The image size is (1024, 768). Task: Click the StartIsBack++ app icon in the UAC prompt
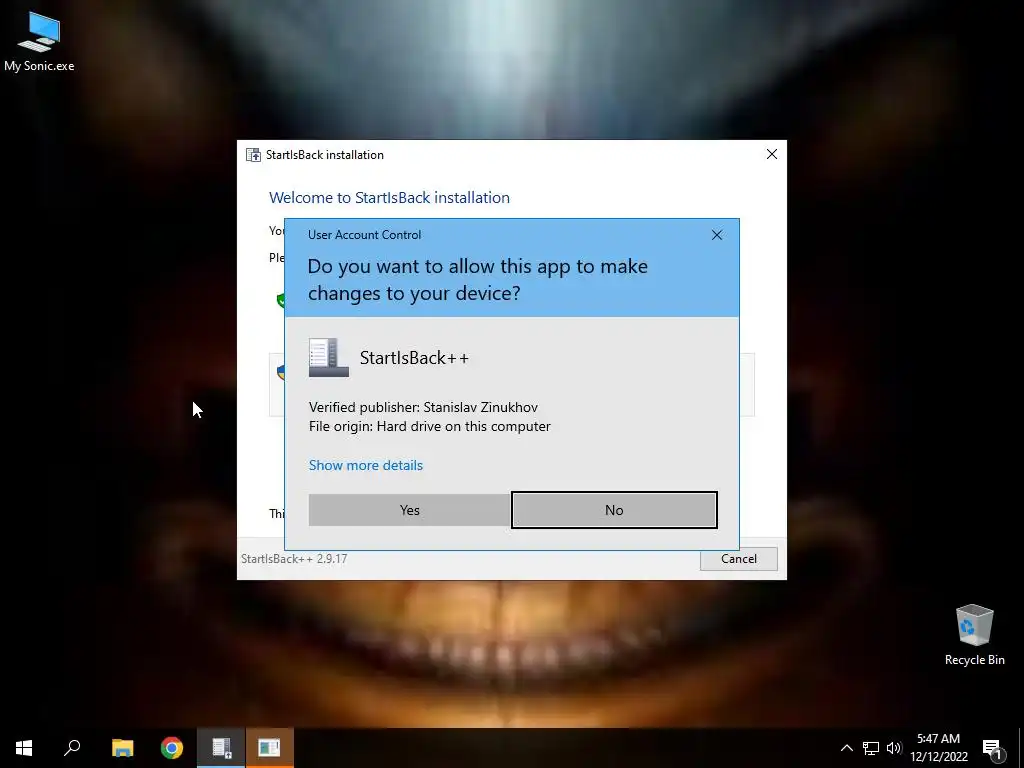(x=328, y=358)
